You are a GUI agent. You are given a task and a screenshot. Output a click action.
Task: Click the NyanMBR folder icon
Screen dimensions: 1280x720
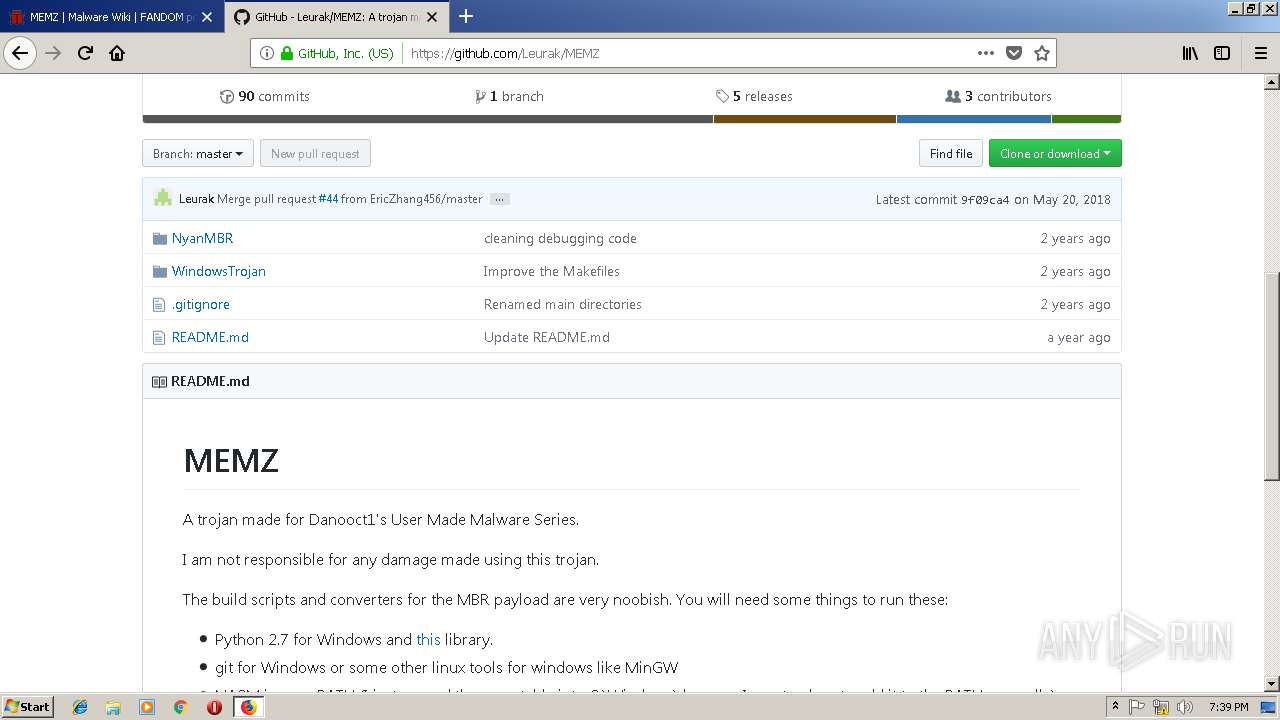(159, 238)
